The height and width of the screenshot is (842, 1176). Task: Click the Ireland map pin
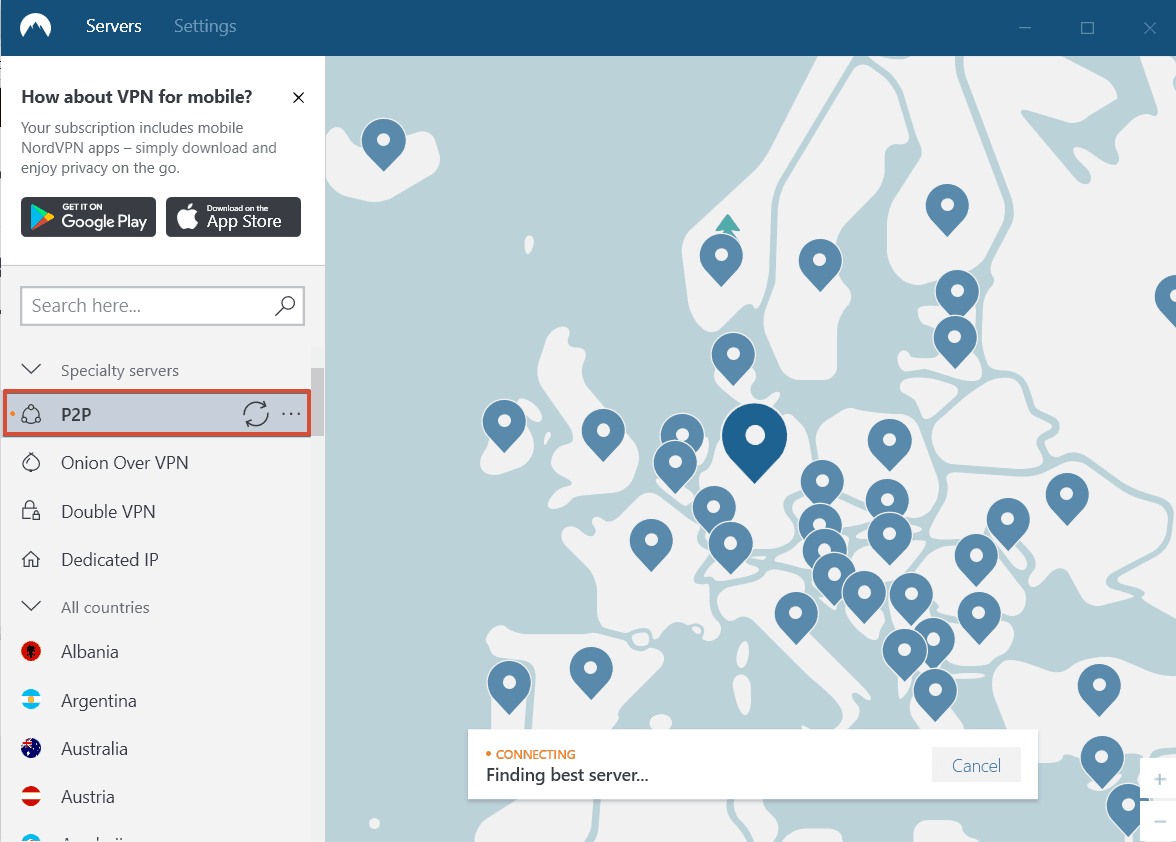(504, 425)
